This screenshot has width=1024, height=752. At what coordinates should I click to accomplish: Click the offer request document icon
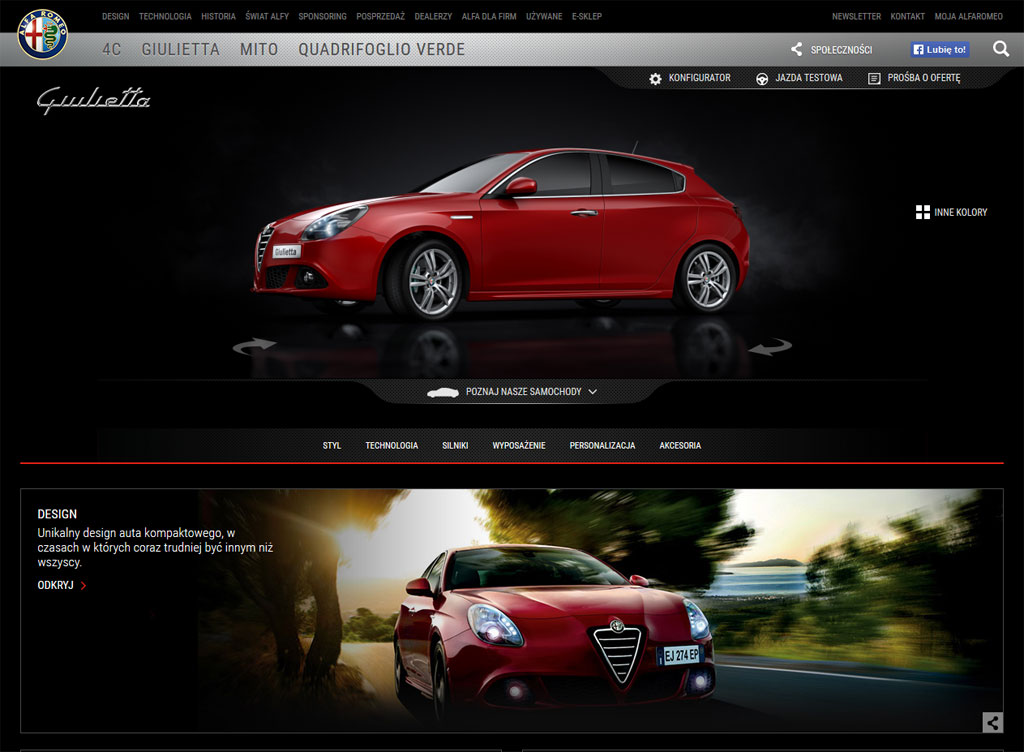tap(874, 78)
